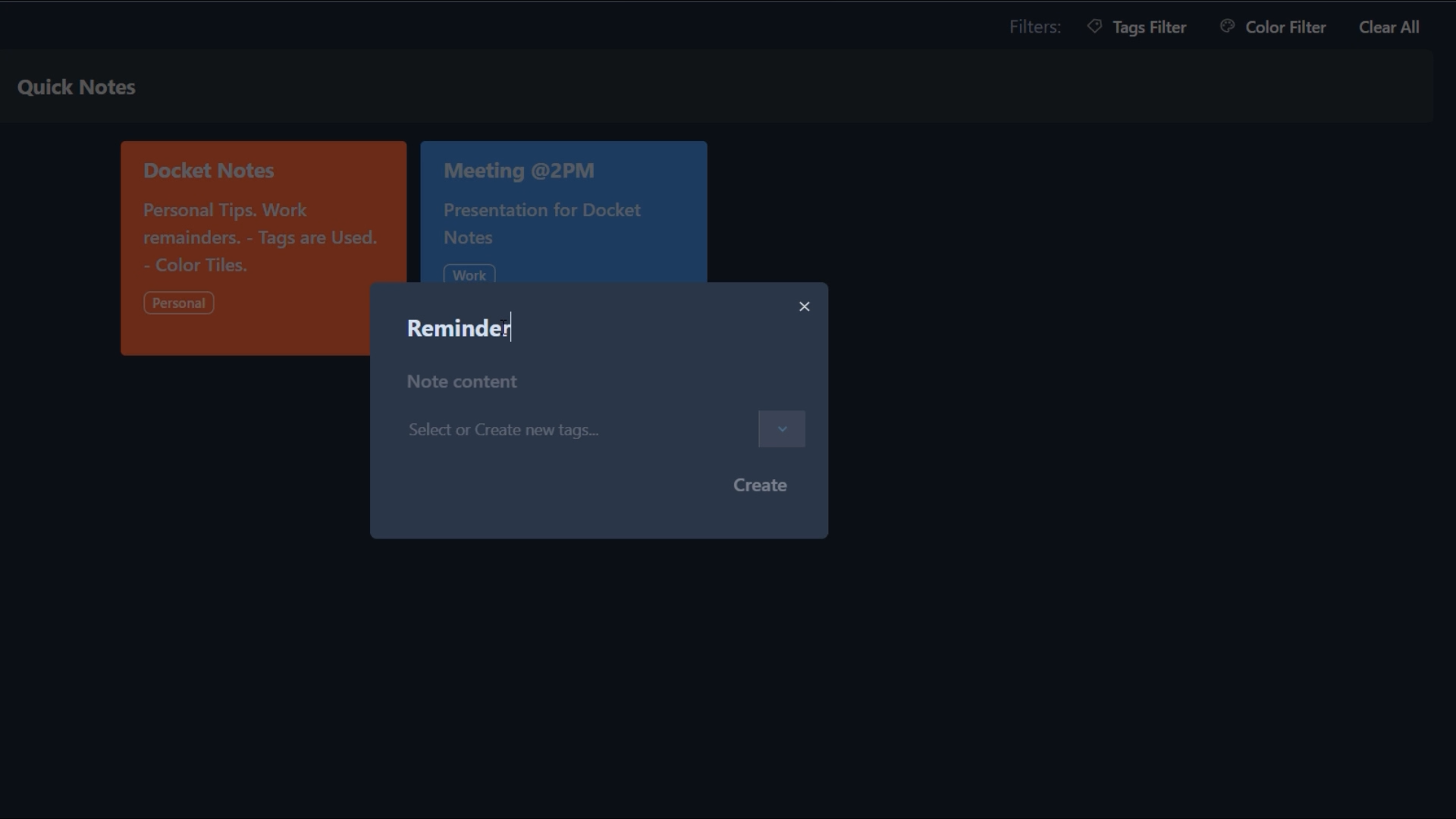This screenshot has height=819, width=1456.
Task: Click the palette icon beside Color Filter
Action: pyautogui.click(x=1227, y=27)
